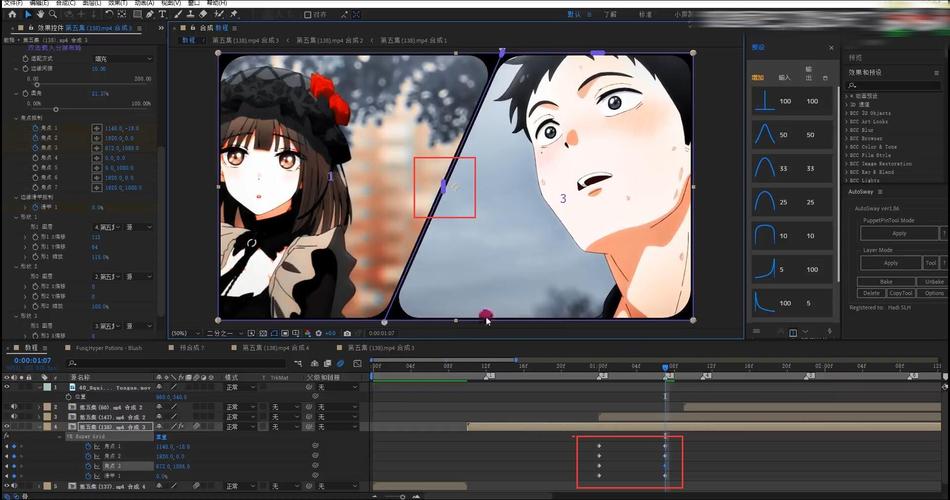Open blend mode dropdown for layer 1
Viewport: 950px width, 500px height.
241,387
